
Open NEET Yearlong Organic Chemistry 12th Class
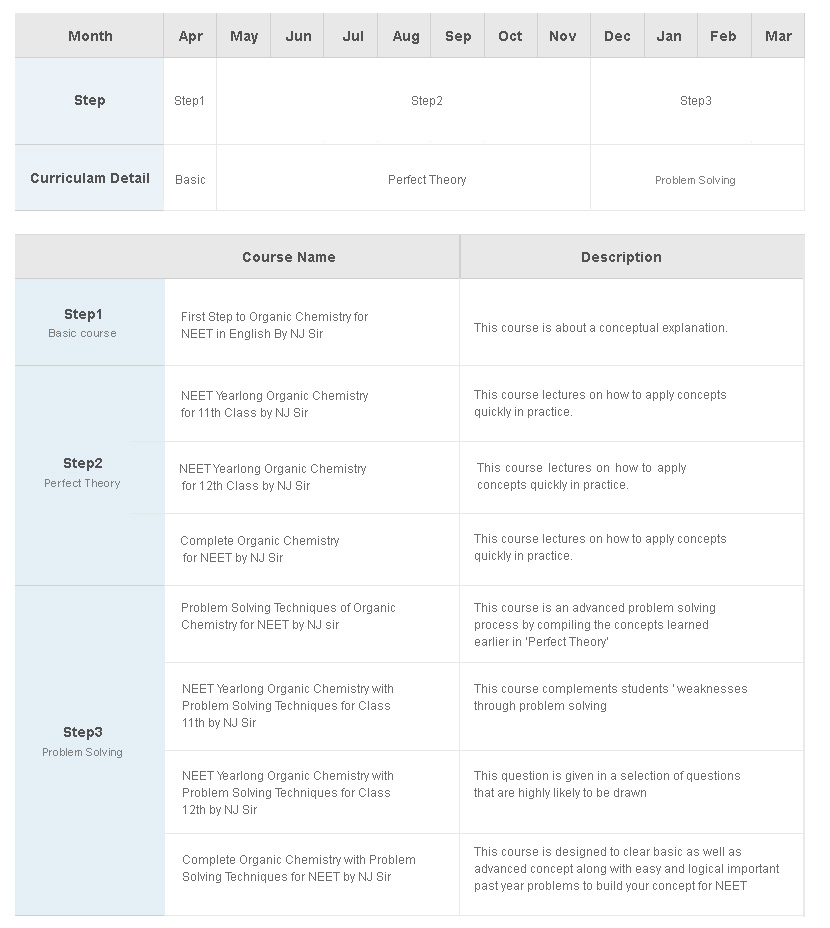tap(272, 477)
